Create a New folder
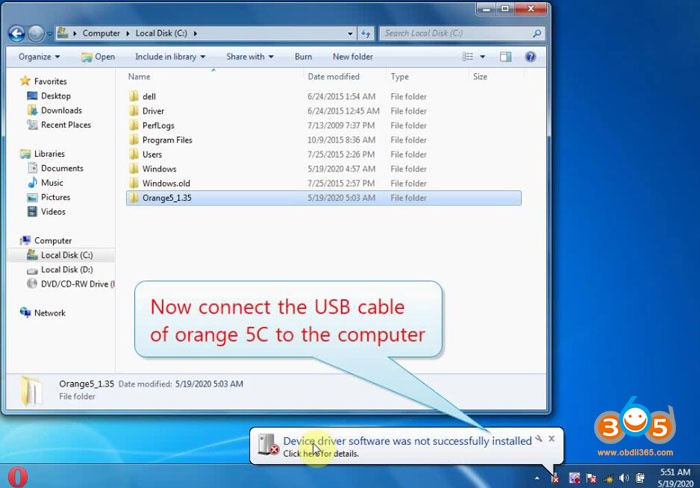Viewport: 700px width, 488px height. [x=352, y=57]
